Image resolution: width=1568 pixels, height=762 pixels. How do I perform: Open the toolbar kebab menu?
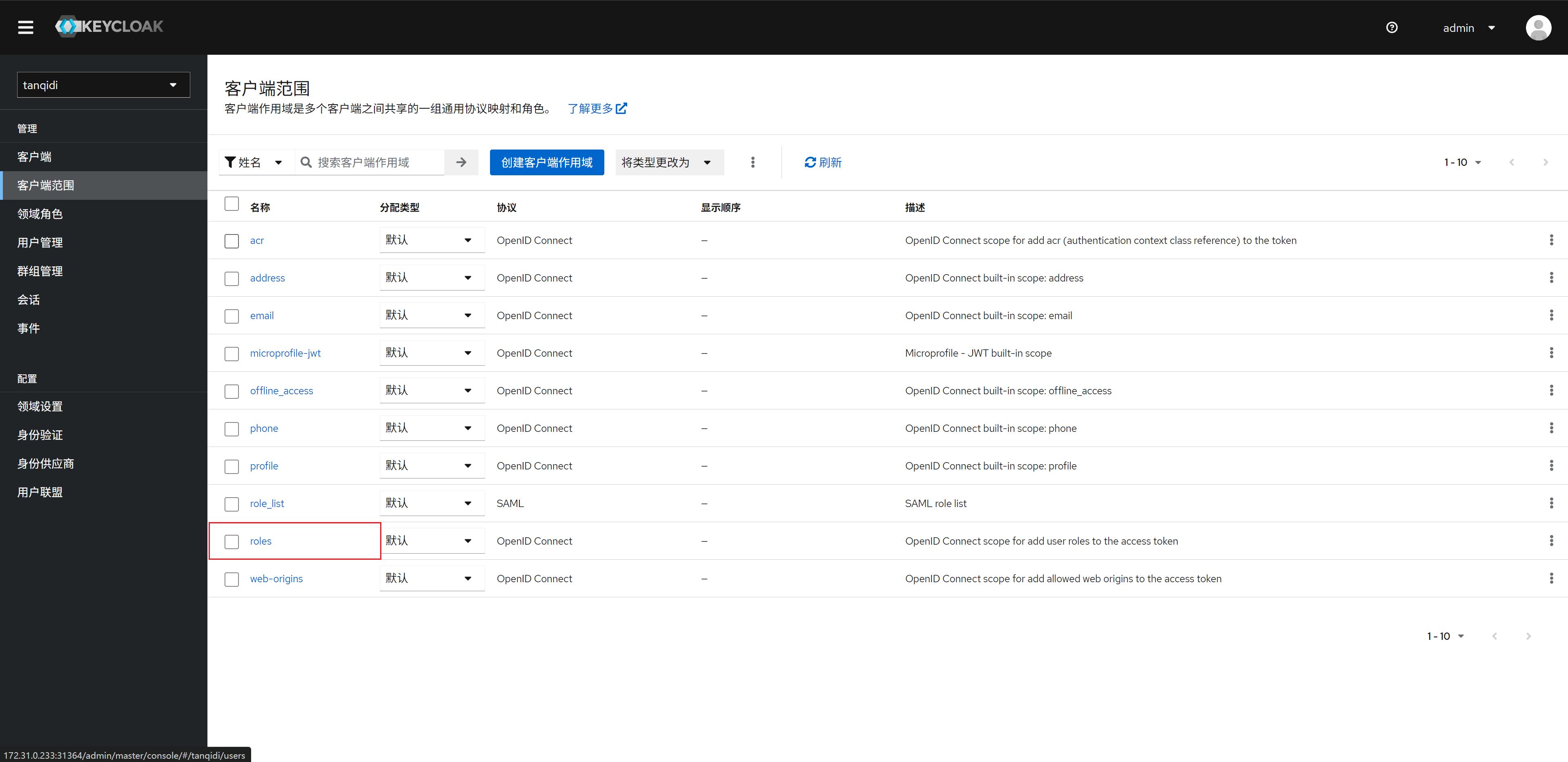coord(753,163)
